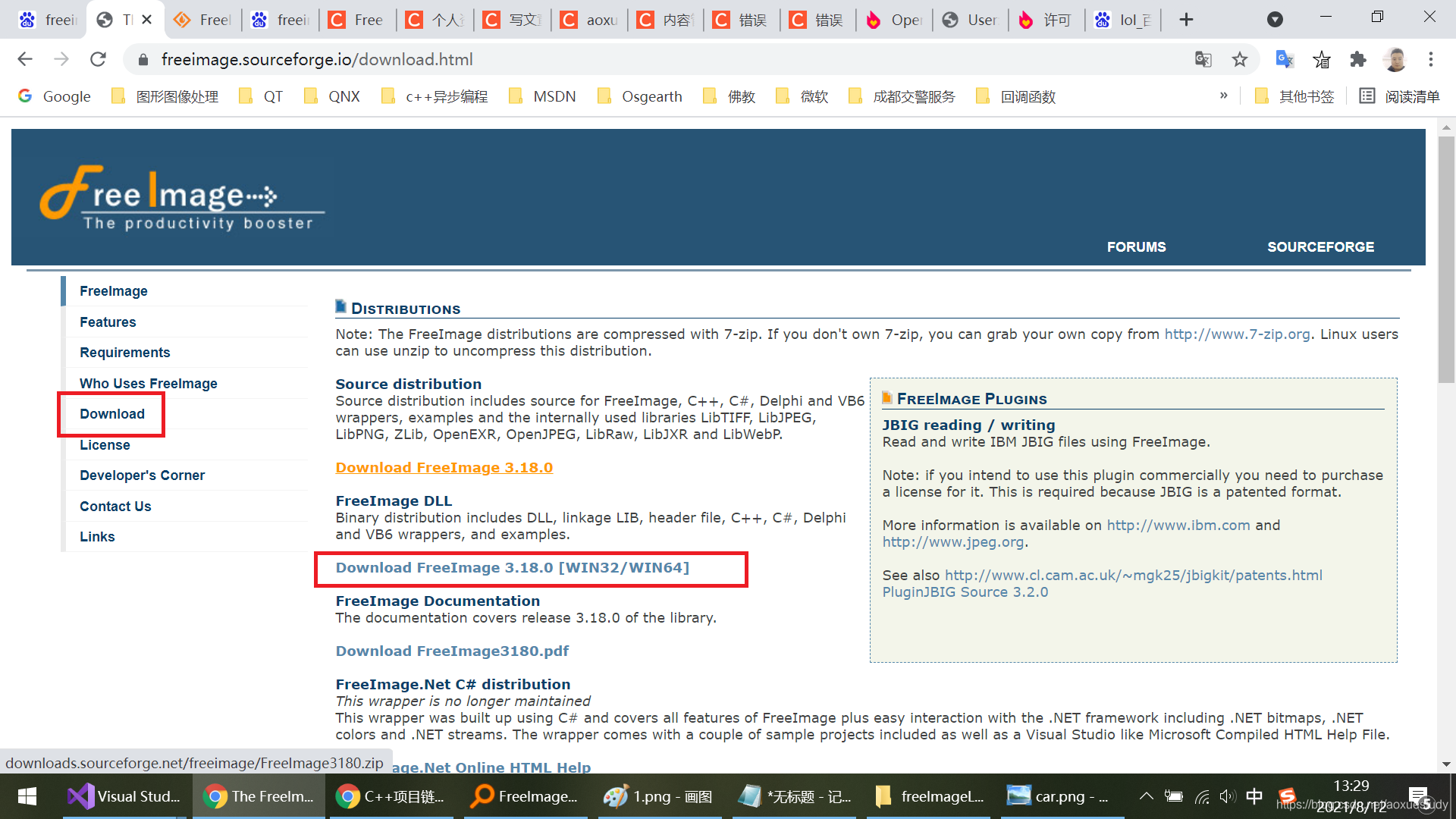Viewport: 1456px width, 819px height.
Task: Click Download FreeImage 3.18.0 [WIN32/WIN64] link
Action: click(x=512, y=568)
